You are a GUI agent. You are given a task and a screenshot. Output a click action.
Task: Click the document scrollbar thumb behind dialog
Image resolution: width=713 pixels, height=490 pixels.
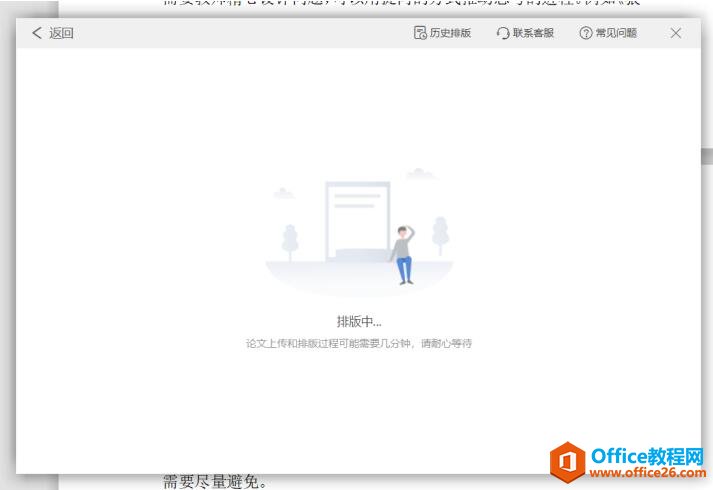(707, 156)
